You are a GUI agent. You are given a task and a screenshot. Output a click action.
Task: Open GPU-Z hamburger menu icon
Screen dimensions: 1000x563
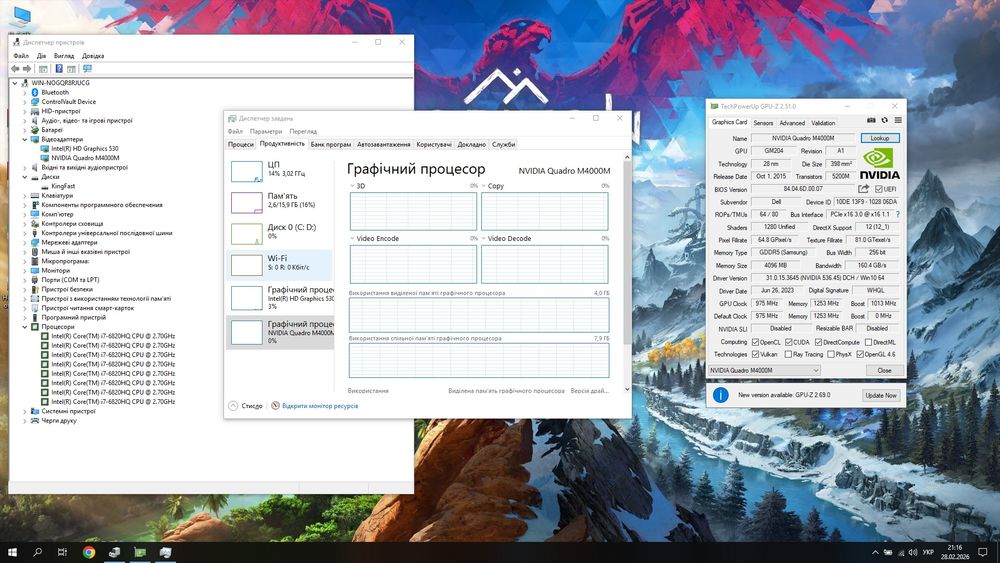[897, 121]
